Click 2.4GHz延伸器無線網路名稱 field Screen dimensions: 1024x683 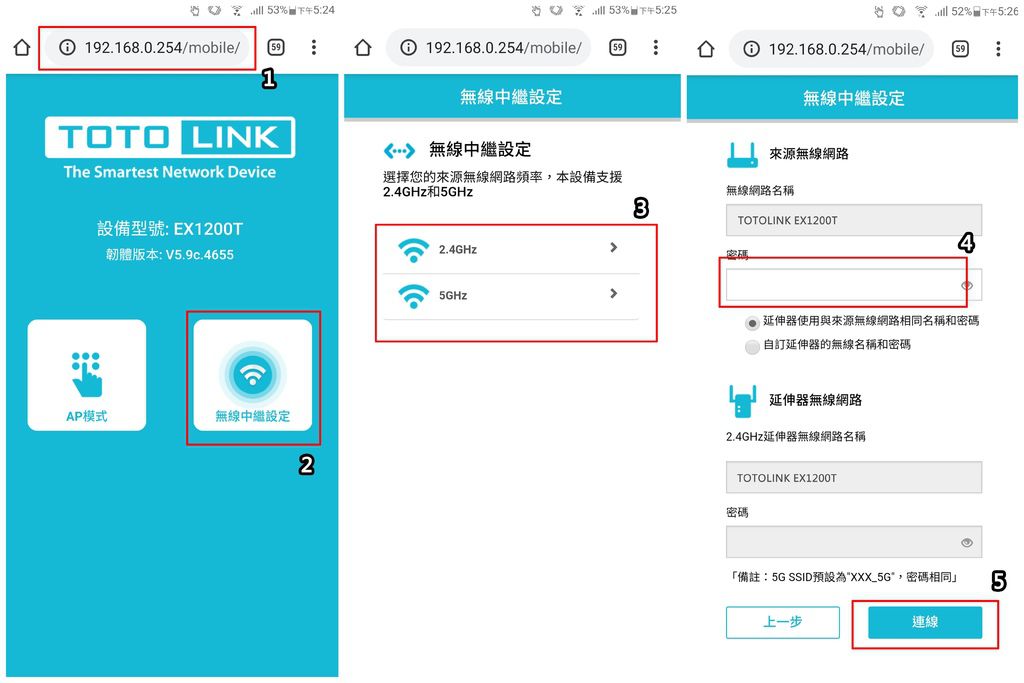coord(854,477)
